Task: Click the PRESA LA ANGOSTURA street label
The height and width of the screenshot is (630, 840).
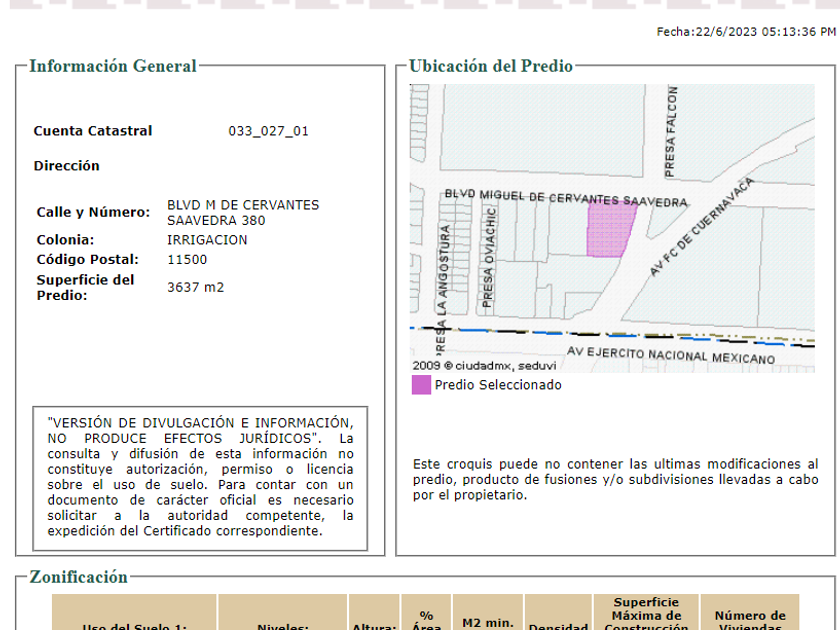Action: (x=444, y=280)
